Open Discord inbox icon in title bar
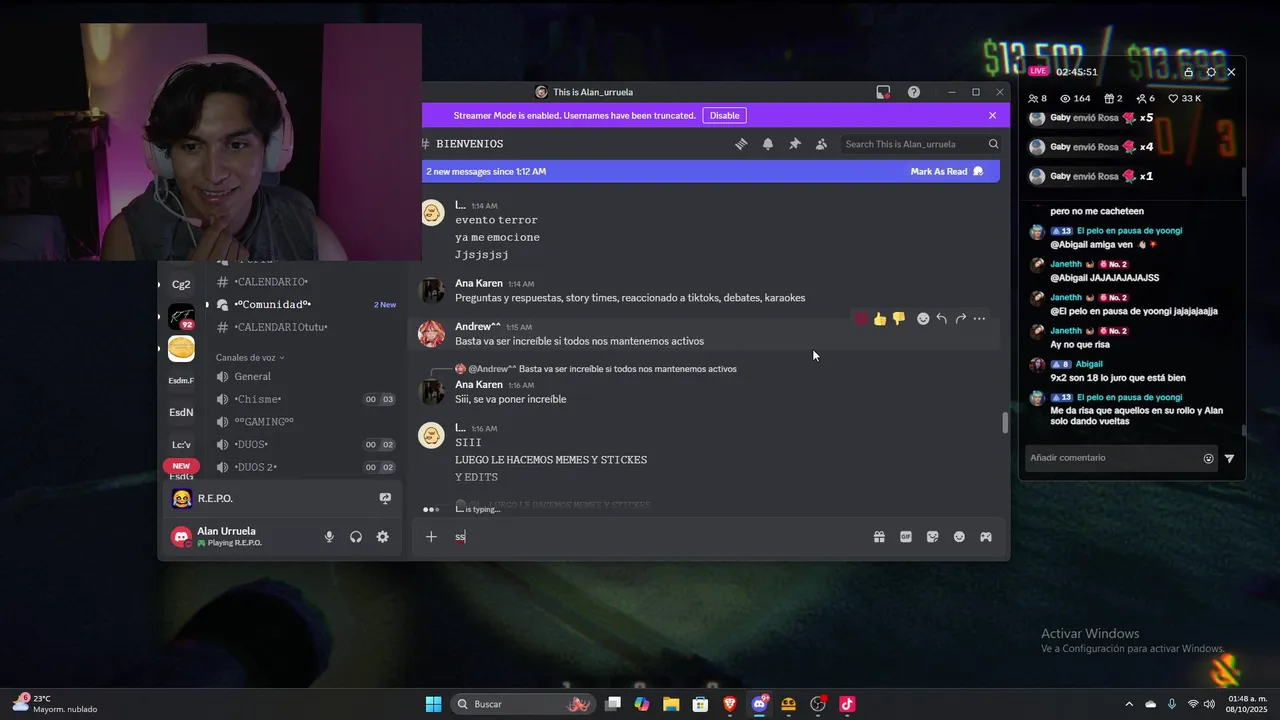Viewport: 1280px width, 720px height. (883, 92)
